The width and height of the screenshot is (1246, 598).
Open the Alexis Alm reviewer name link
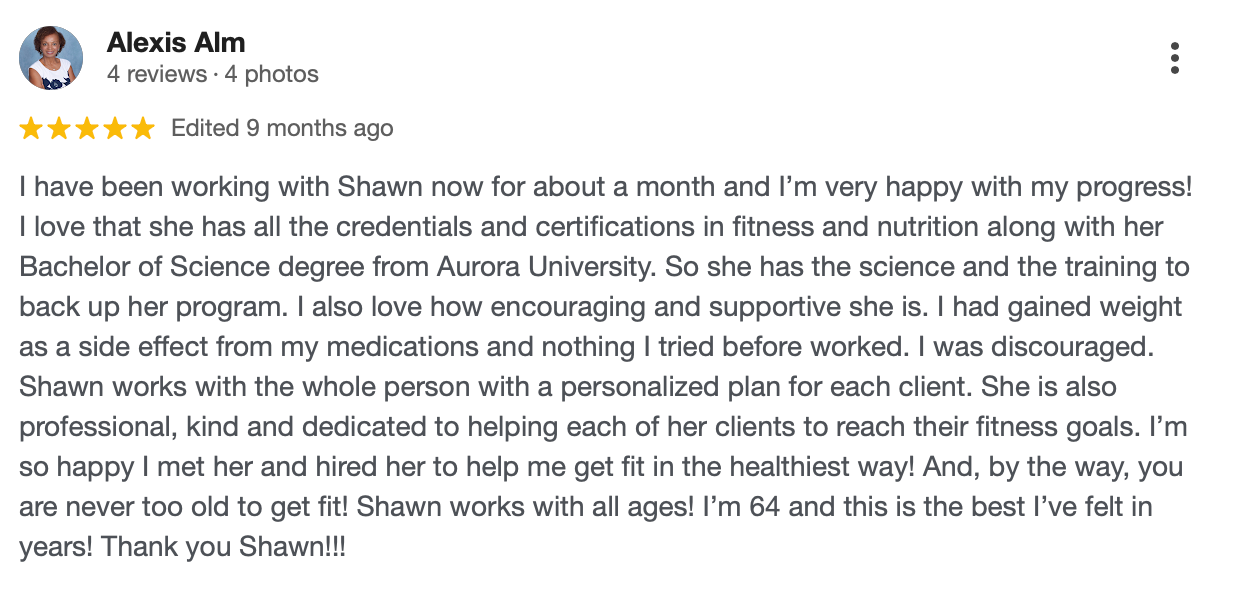(x=176, y=43)
